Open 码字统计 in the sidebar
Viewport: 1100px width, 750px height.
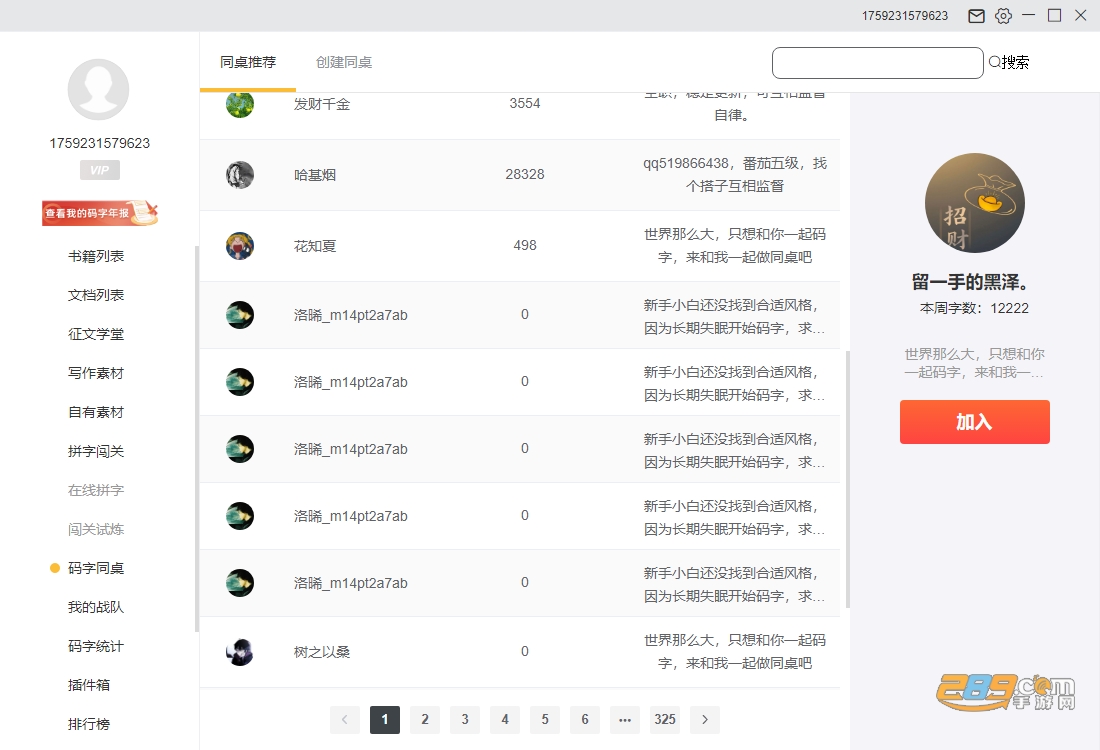pos(96,646)
